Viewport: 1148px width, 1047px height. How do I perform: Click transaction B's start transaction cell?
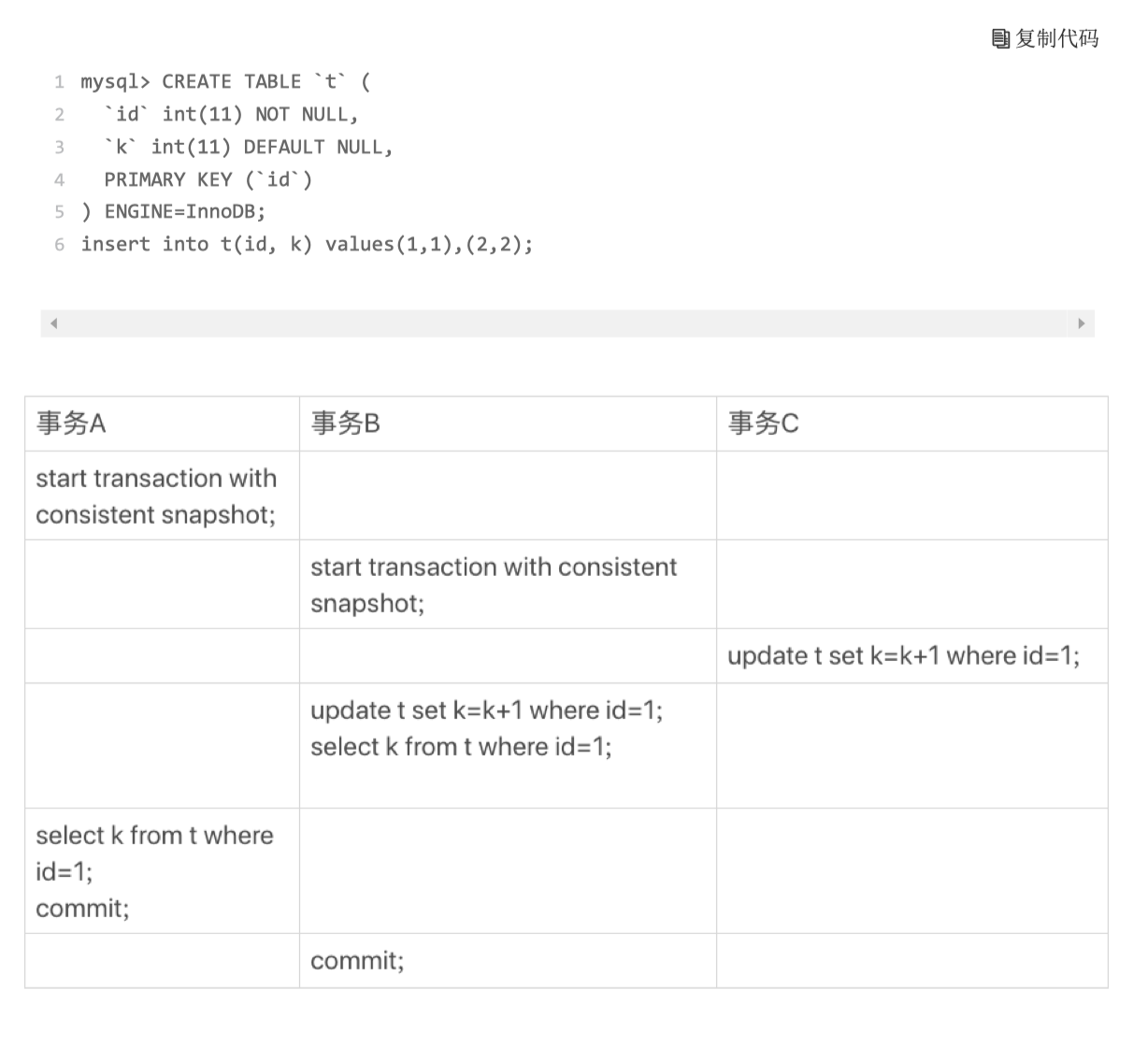[508, 584]
